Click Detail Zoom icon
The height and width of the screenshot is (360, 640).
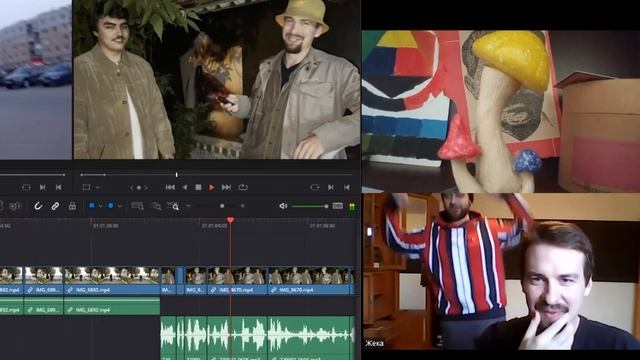[156, 206]
